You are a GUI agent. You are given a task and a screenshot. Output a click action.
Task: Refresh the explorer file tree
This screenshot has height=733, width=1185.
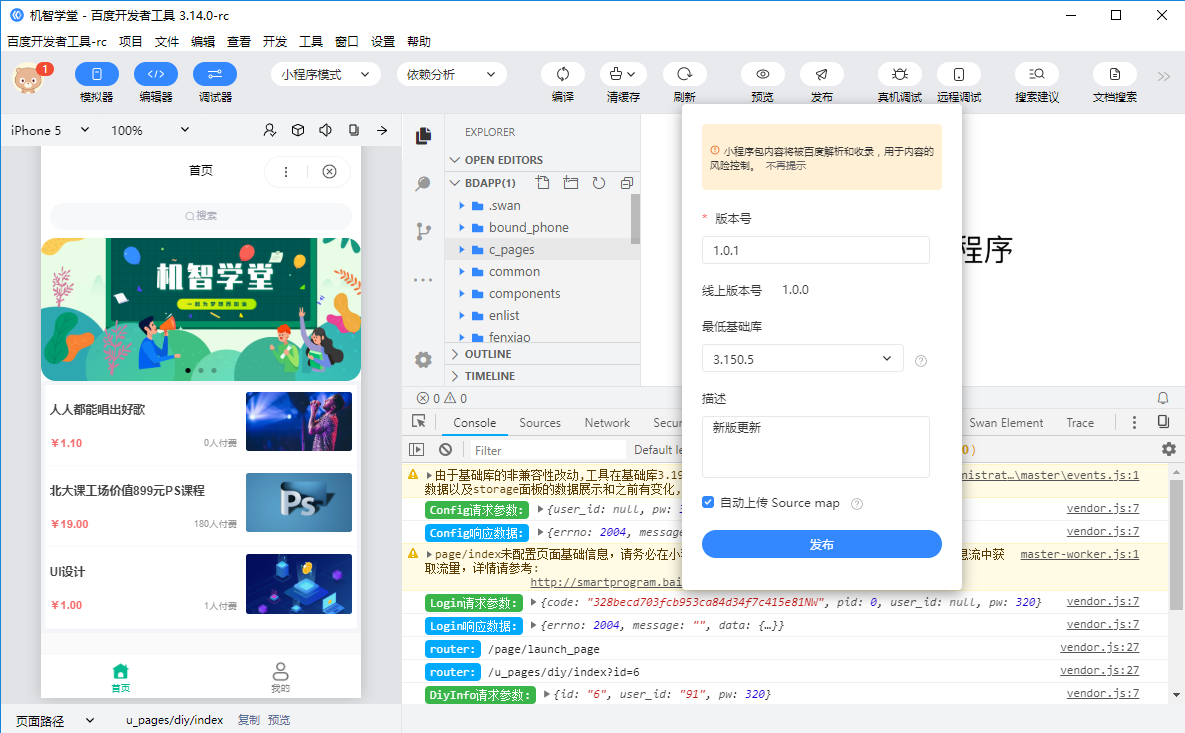(599, 182)
